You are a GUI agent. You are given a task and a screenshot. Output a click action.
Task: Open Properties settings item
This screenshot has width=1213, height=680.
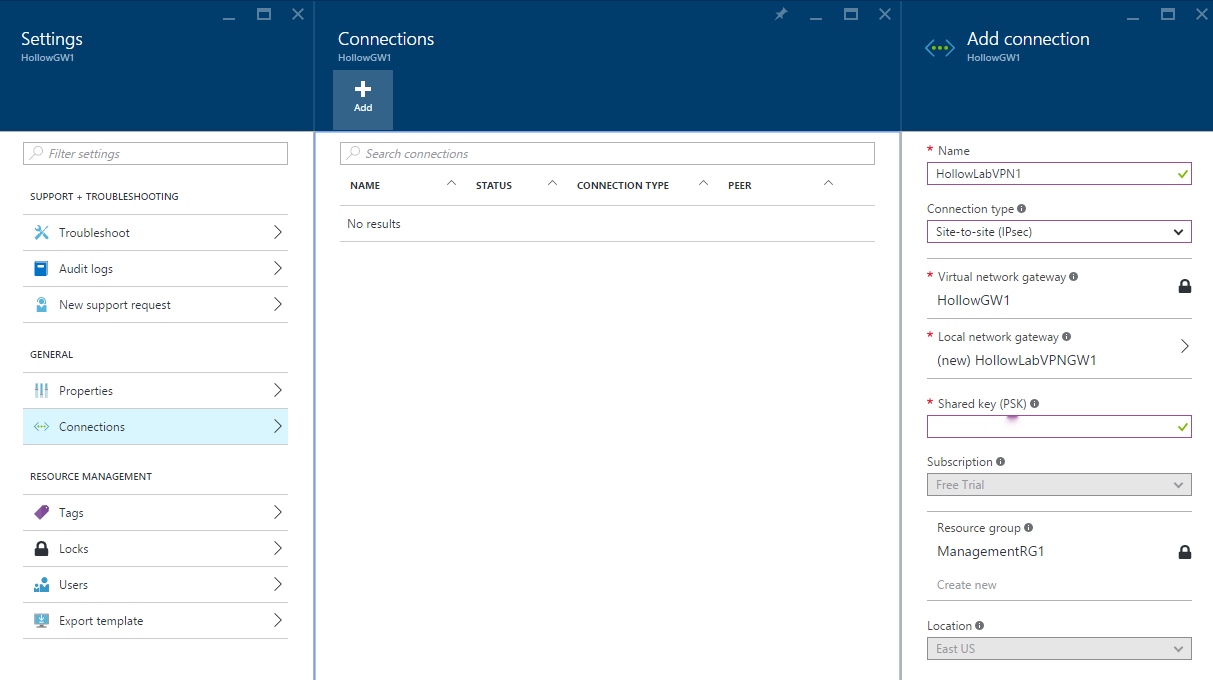tap(155, 390)
